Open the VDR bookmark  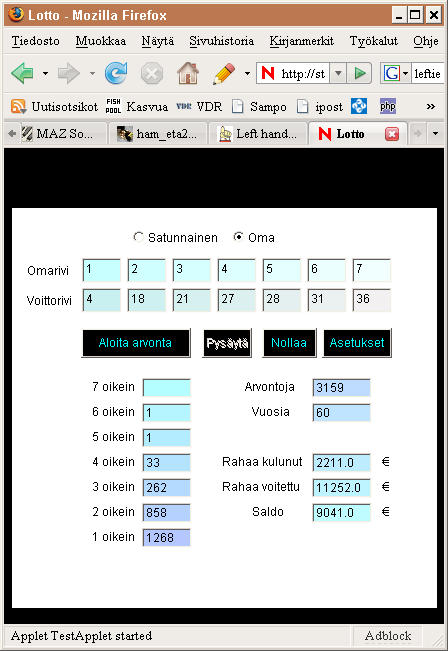(x=199, y=107)
